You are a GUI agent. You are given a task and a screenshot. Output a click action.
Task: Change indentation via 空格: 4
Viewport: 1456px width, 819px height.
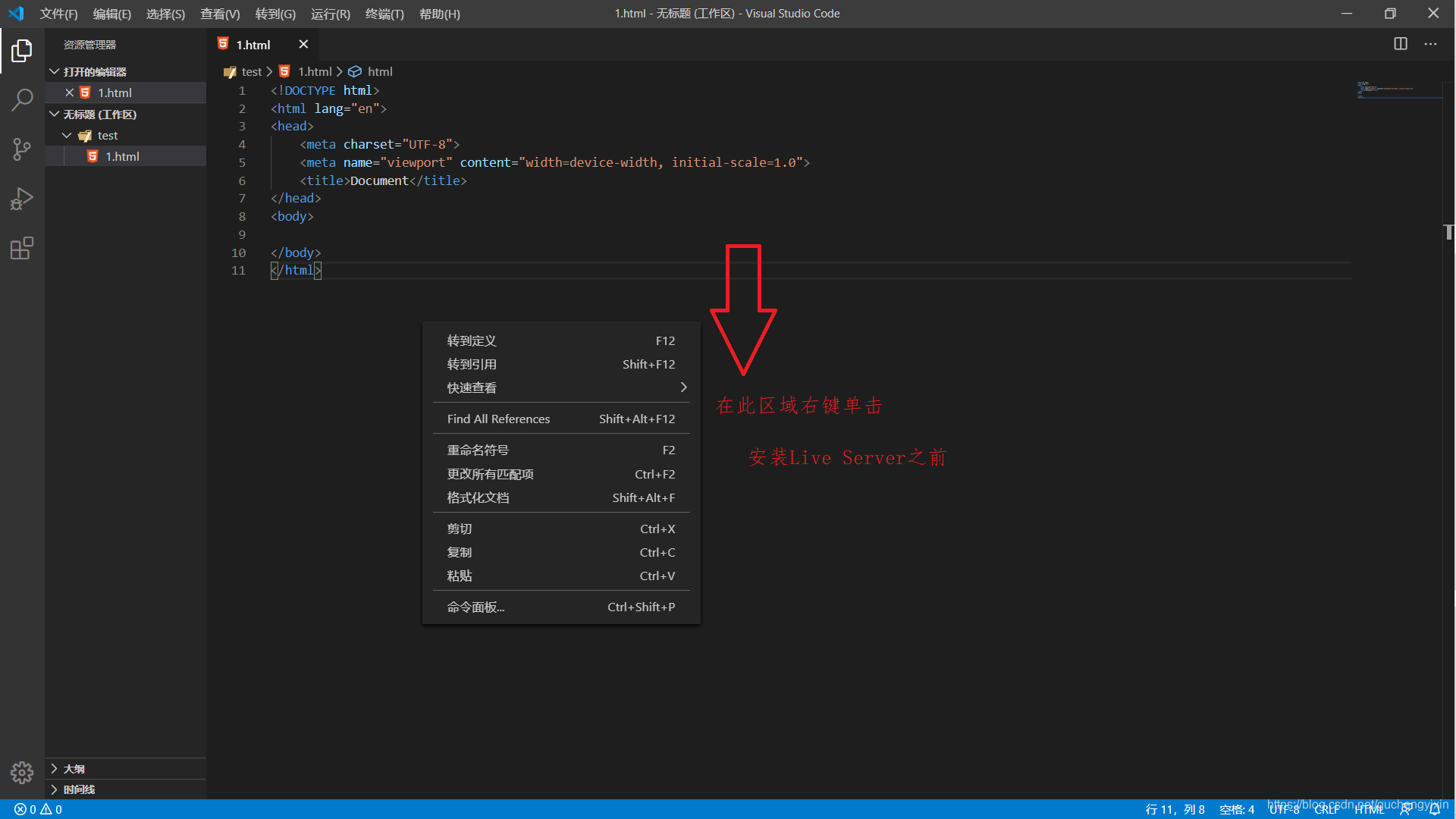click(x=1237, y=809)
